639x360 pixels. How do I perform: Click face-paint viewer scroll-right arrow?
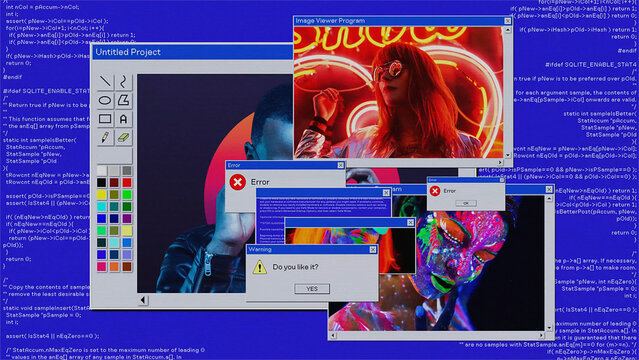click(x=541, y=336)
